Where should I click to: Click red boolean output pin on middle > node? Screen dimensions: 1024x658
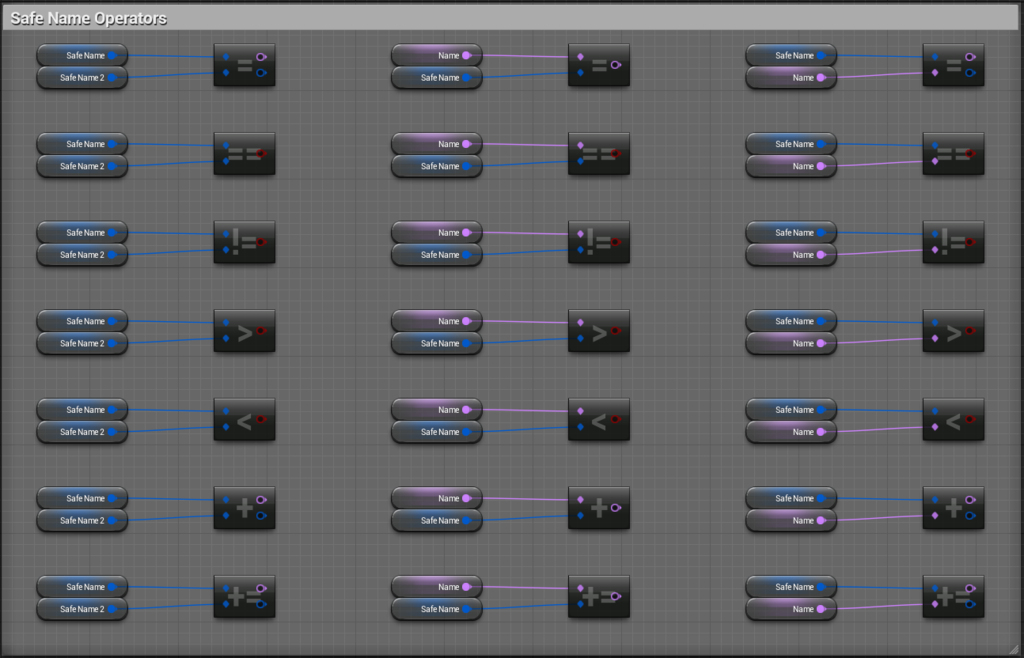(x=615, y=330)
